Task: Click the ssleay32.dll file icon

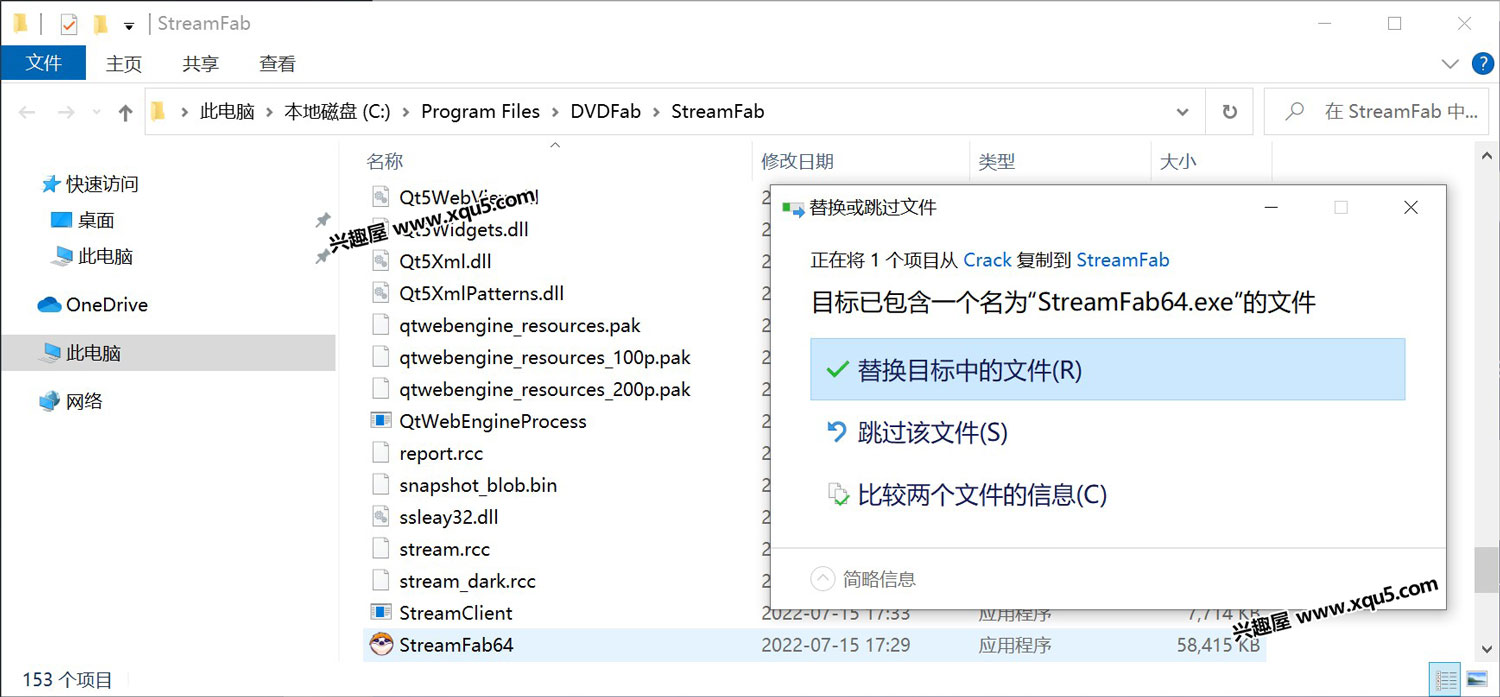Action: pyautogui.click(x=381, y=517)
